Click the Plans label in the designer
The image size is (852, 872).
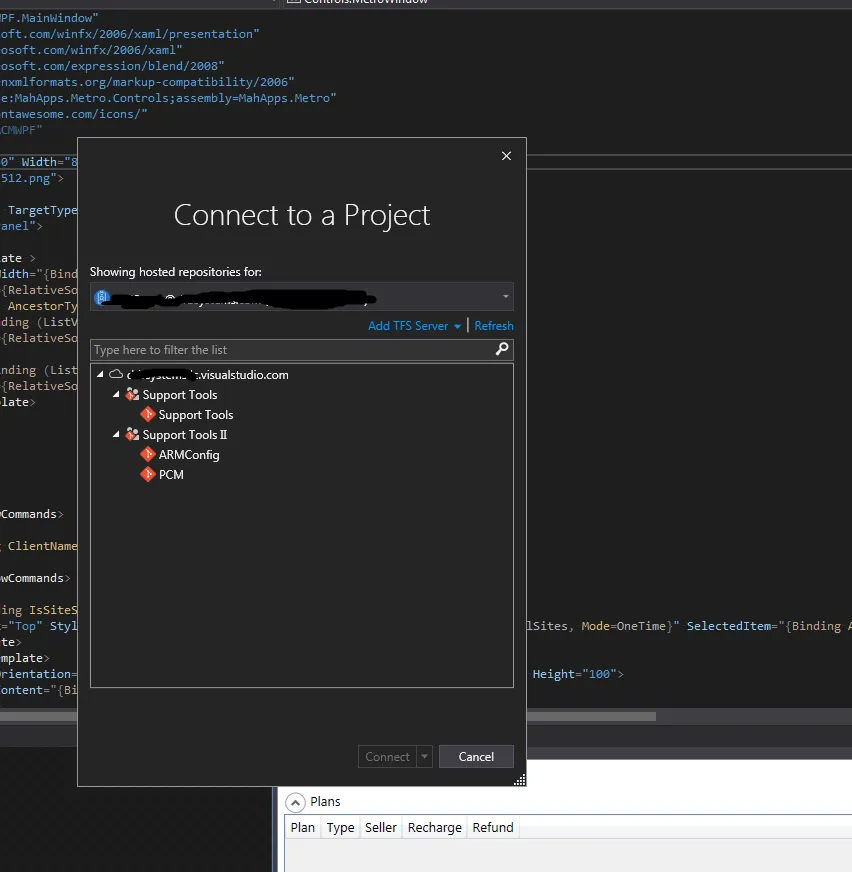[x=325, y=802]
